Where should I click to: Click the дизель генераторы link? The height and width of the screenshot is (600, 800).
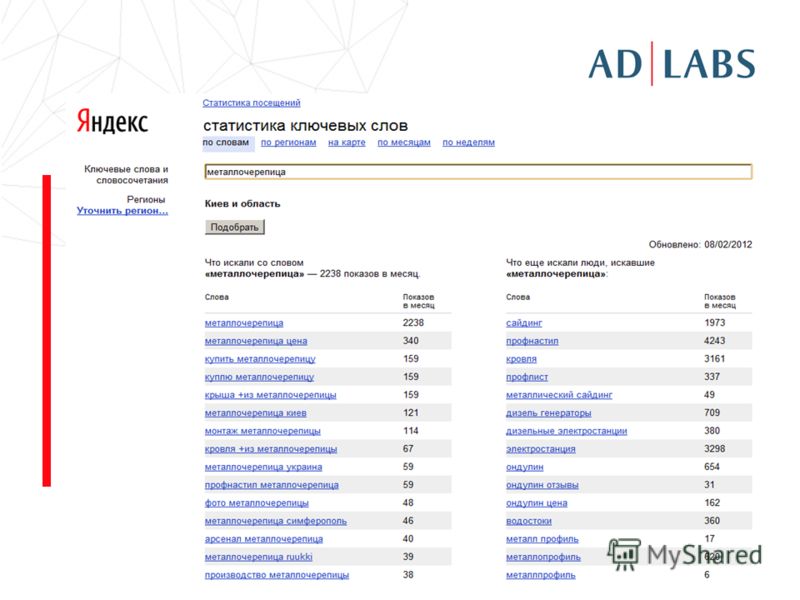click(x=548, y=413)
